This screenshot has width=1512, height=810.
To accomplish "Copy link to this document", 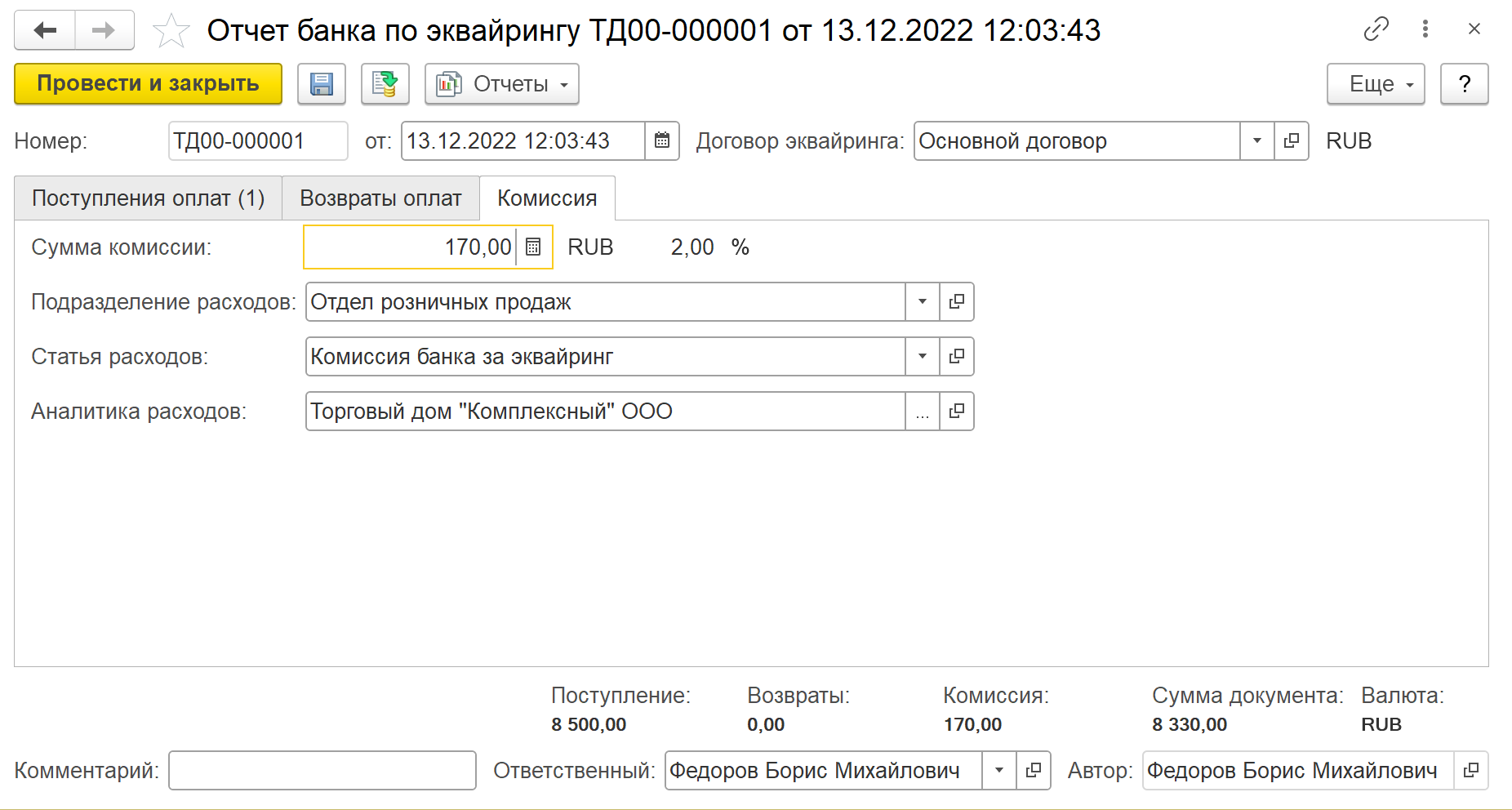I will 1376,29.
